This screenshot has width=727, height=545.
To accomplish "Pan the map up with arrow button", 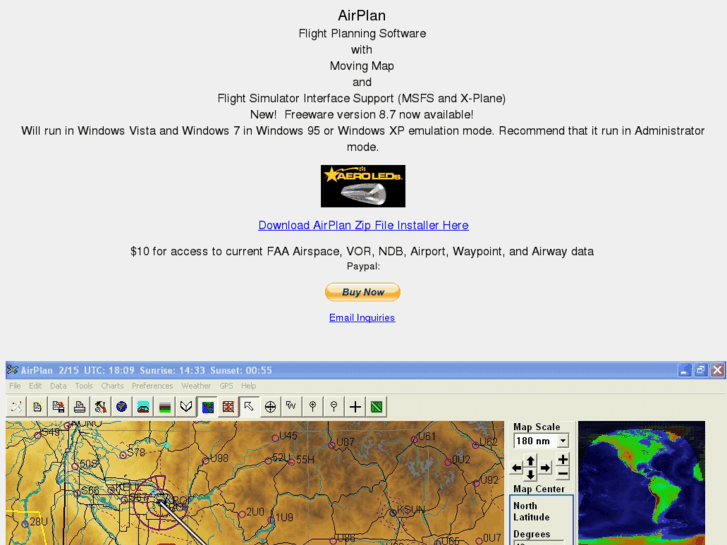I will pyautogui.click(x=531, y=461).
